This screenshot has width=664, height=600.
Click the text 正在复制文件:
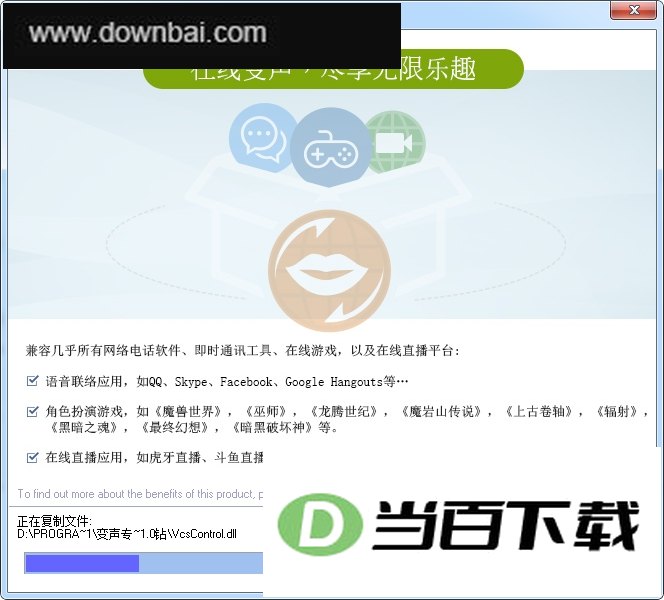54,521
